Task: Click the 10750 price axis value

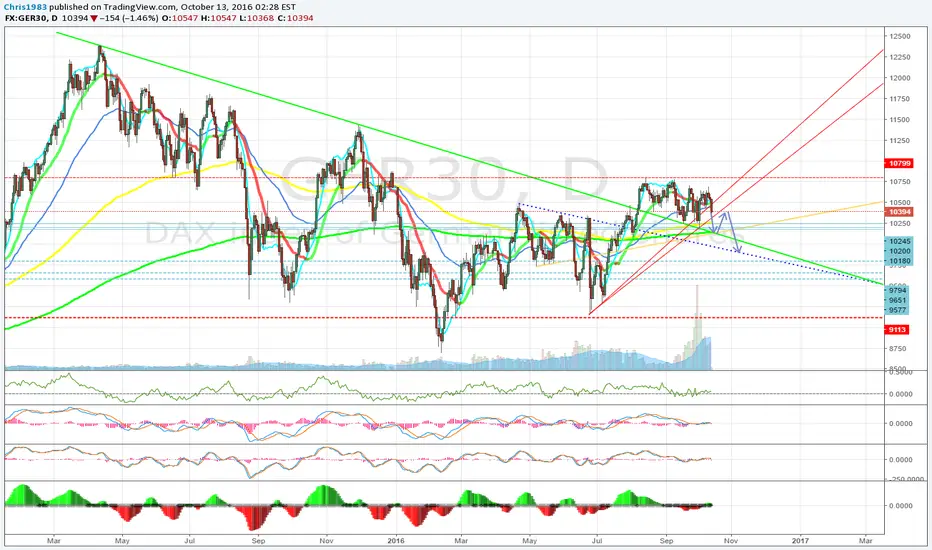Action: tap(900, 182)
